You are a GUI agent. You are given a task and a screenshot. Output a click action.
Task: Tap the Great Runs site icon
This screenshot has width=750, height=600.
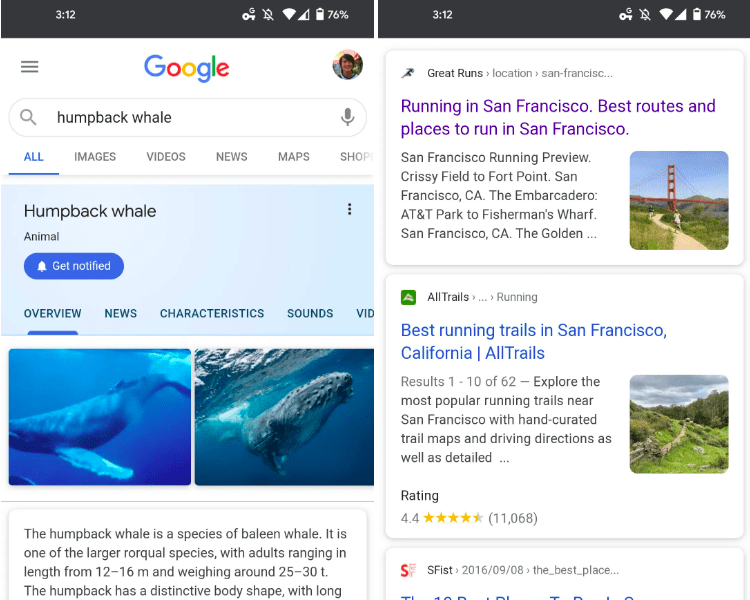pyautogui.click(x=408, y=73)
